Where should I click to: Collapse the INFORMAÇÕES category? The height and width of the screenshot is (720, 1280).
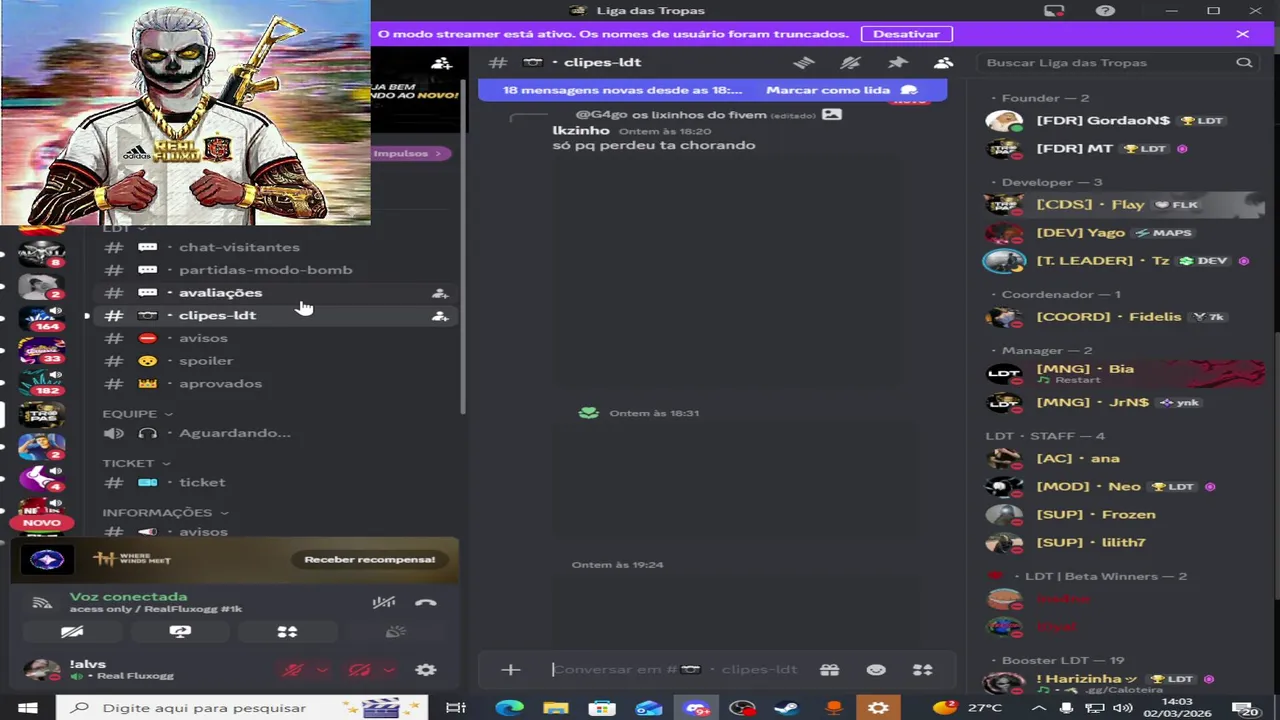click(x=164, y=512)
